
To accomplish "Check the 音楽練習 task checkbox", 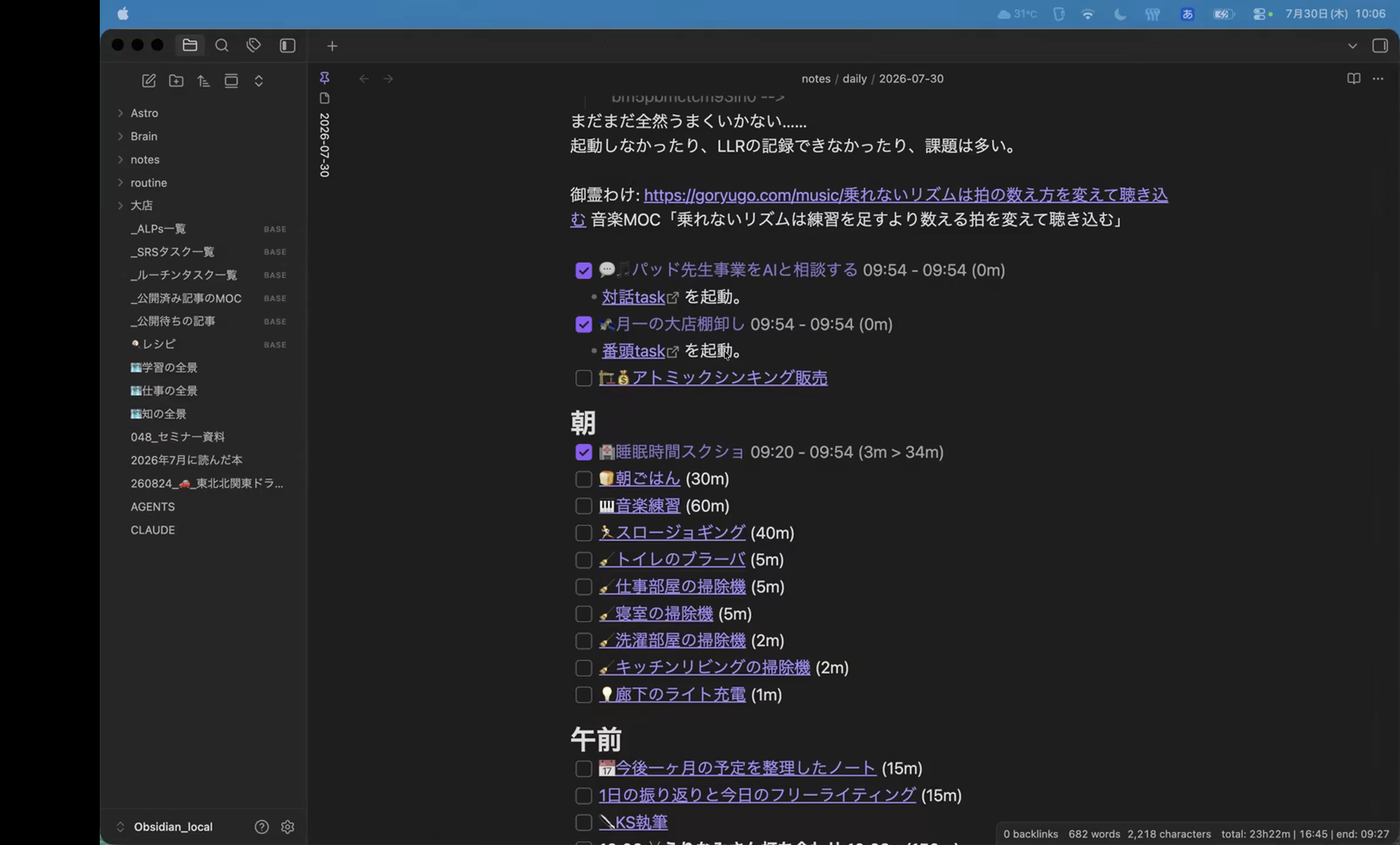I will tap(583, 506).
